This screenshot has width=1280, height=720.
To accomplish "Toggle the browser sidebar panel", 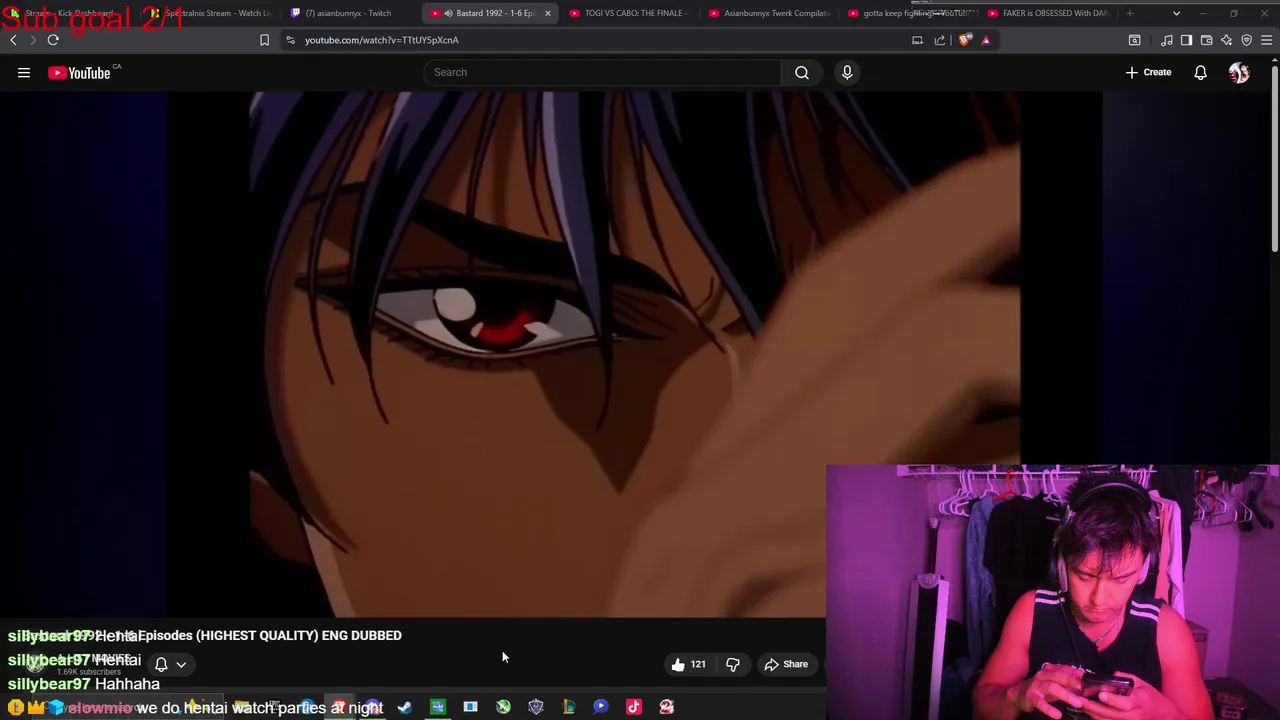I will [x=1186, y=40].
